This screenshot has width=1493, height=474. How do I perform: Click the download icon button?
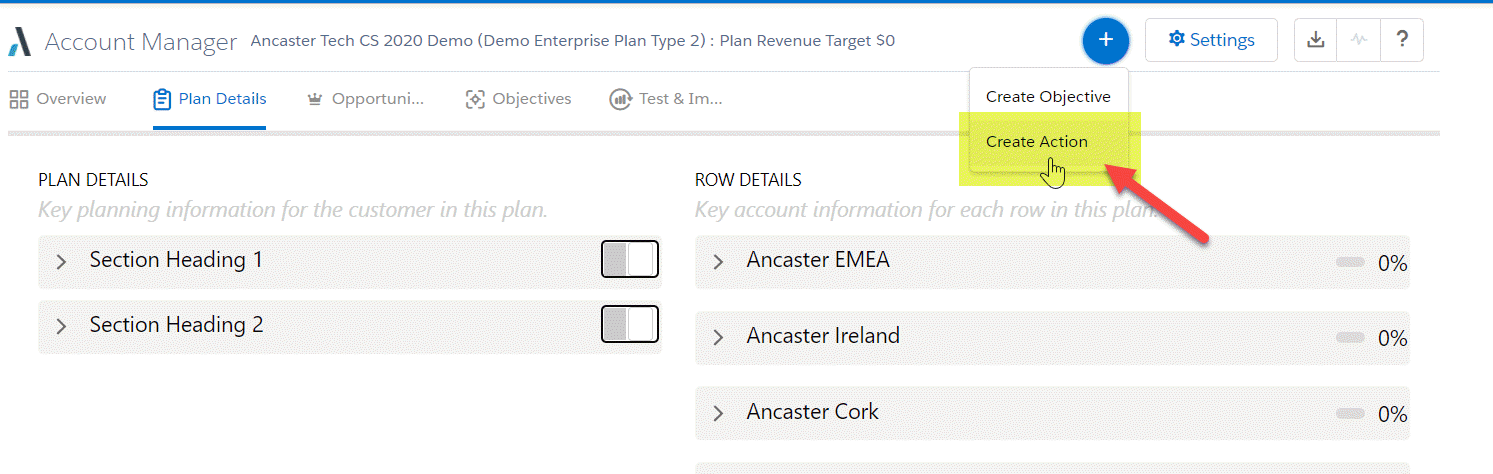[x=1316, y=40]
